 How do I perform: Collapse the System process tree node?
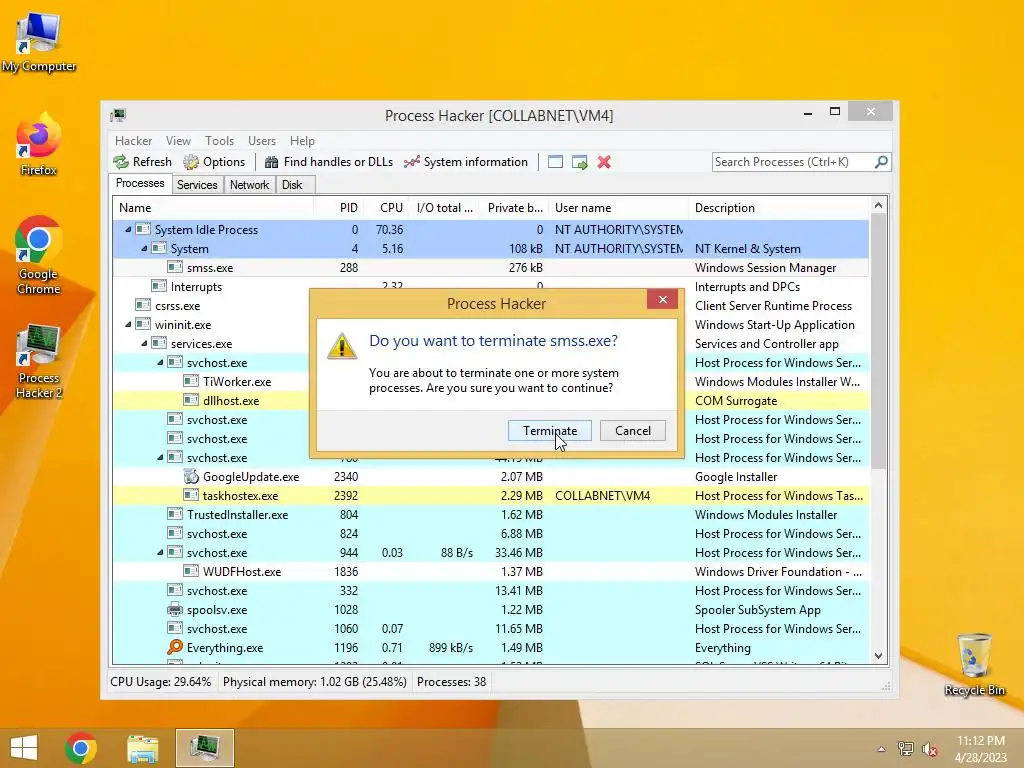(144, 249)
